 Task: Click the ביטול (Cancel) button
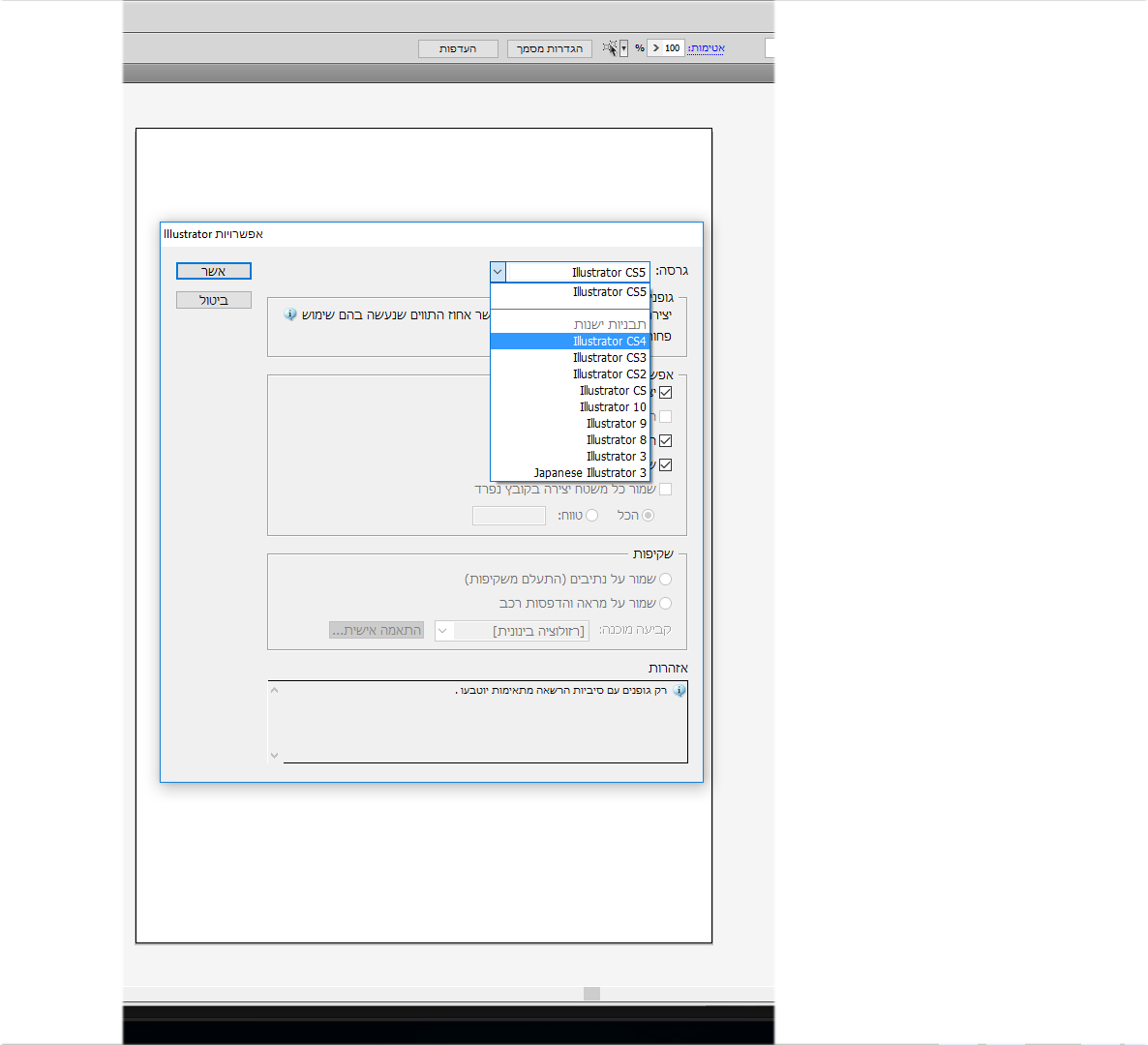pyautogui.click(x=213, y=300)
